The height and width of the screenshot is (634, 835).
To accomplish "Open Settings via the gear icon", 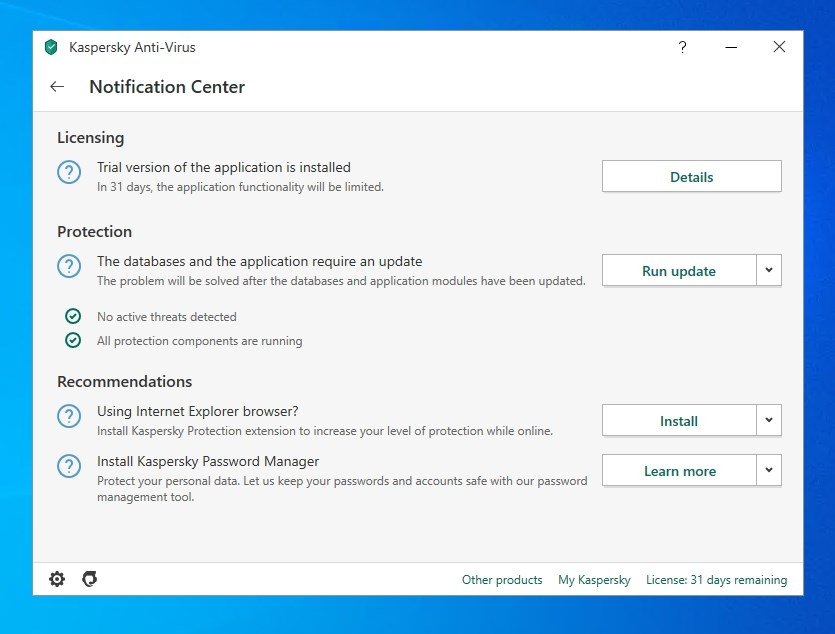I will coord(57,579).
